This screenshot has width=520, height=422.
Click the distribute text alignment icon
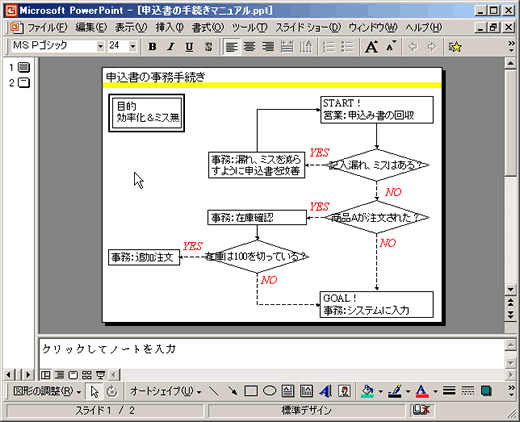pos(287,47)
